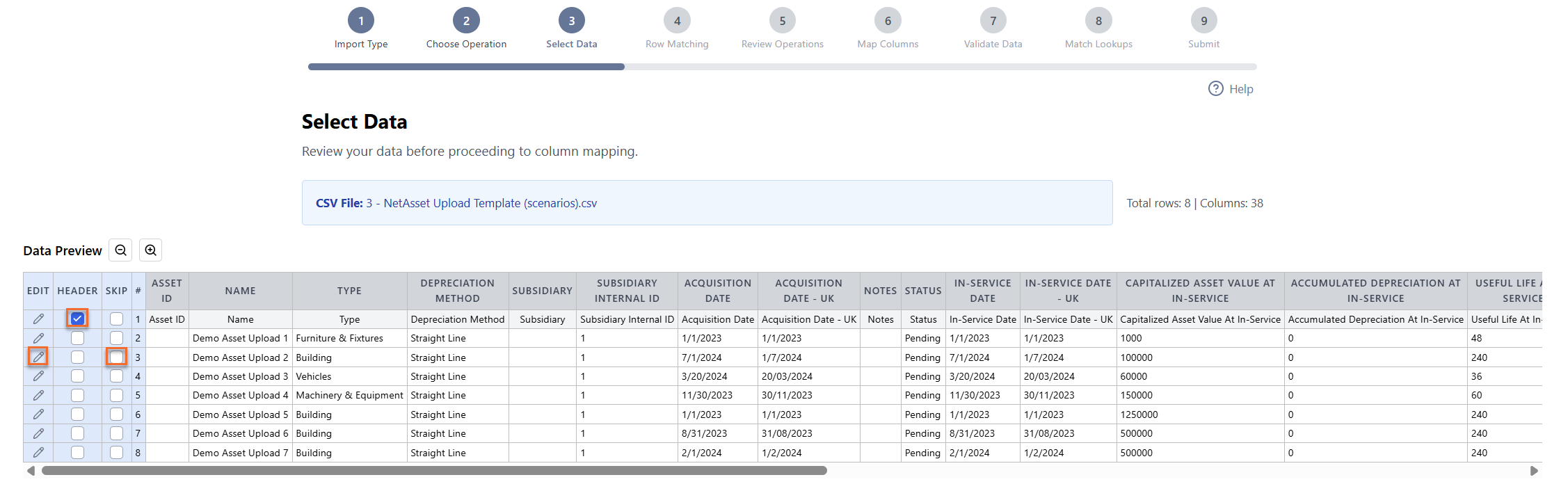The width and height of the screenshot is (1568, 491).
Task: Click the ACQUISITION DATE column header
Action: [x=718, y=291]
